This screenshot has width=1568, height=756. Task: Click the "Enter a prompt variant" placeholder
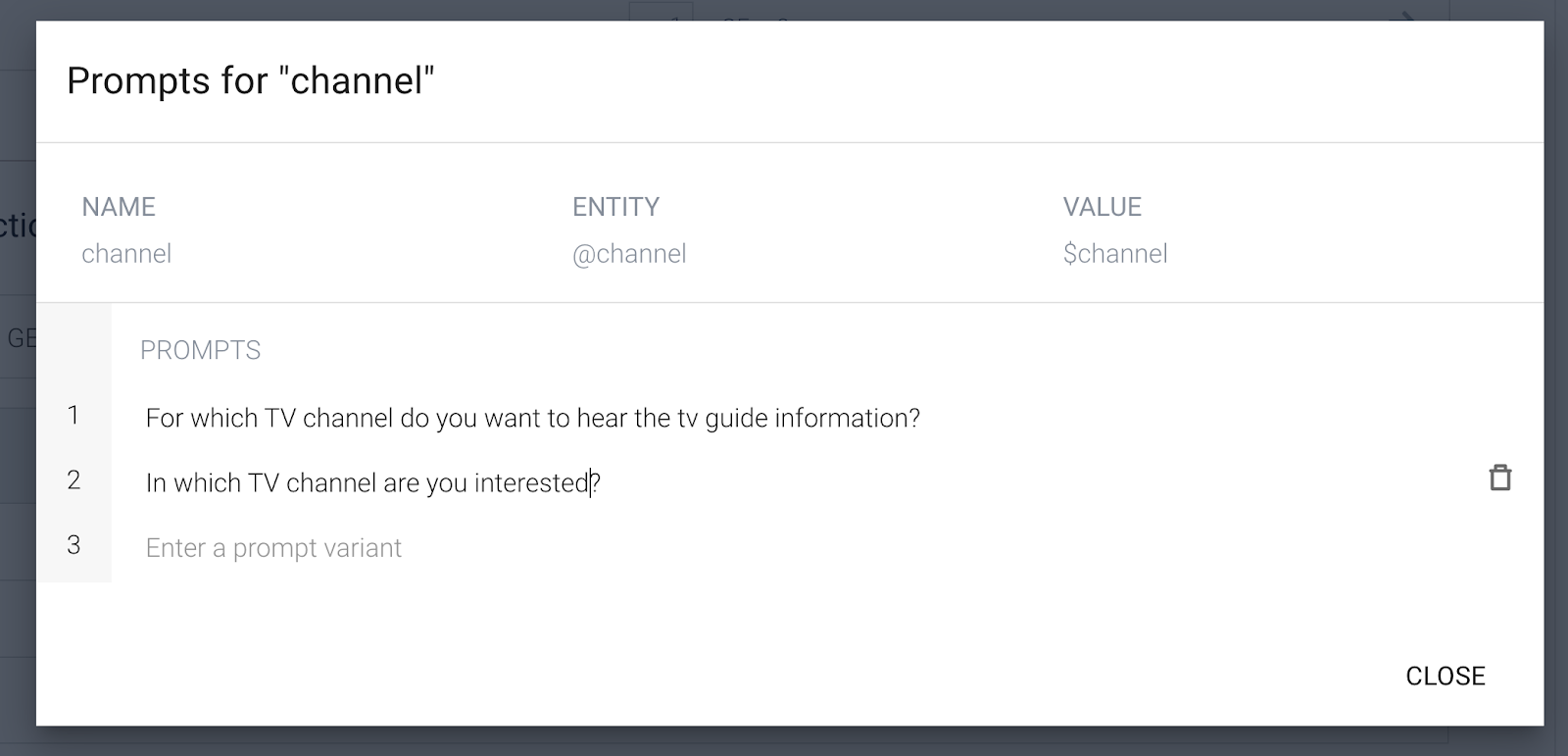273,547
